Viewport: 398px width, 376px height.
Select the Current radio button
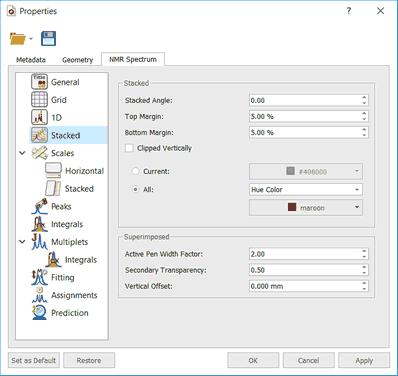(135, 171)
